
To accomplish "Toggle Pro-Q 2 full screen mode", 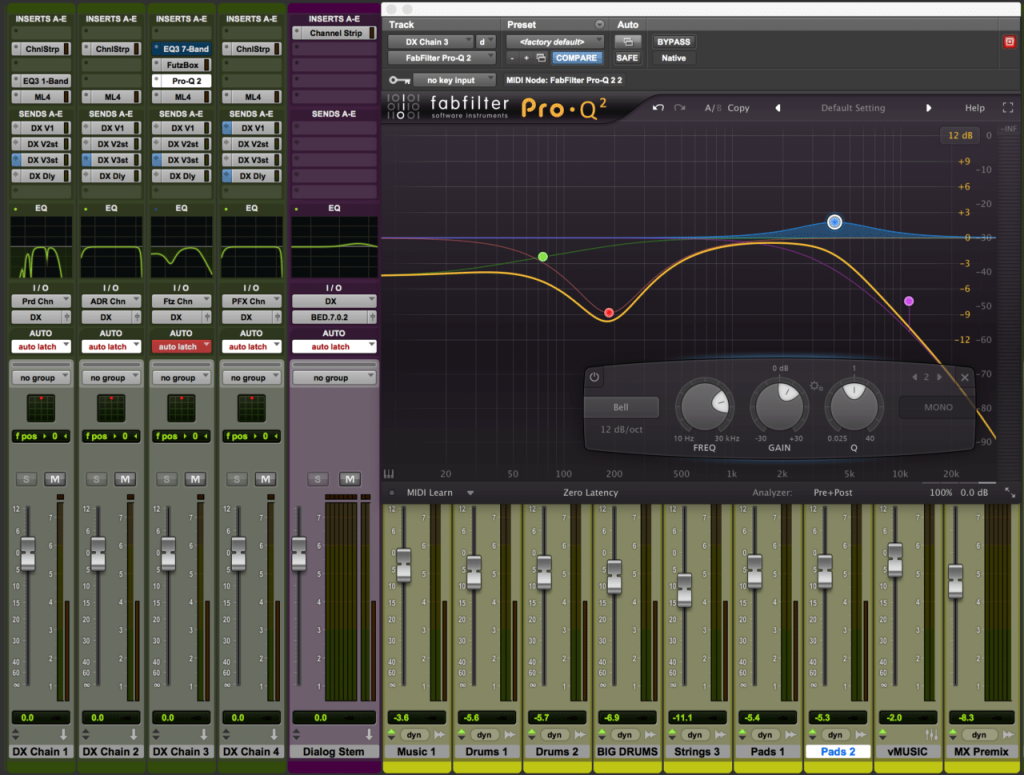I will tap(1008, 108).
